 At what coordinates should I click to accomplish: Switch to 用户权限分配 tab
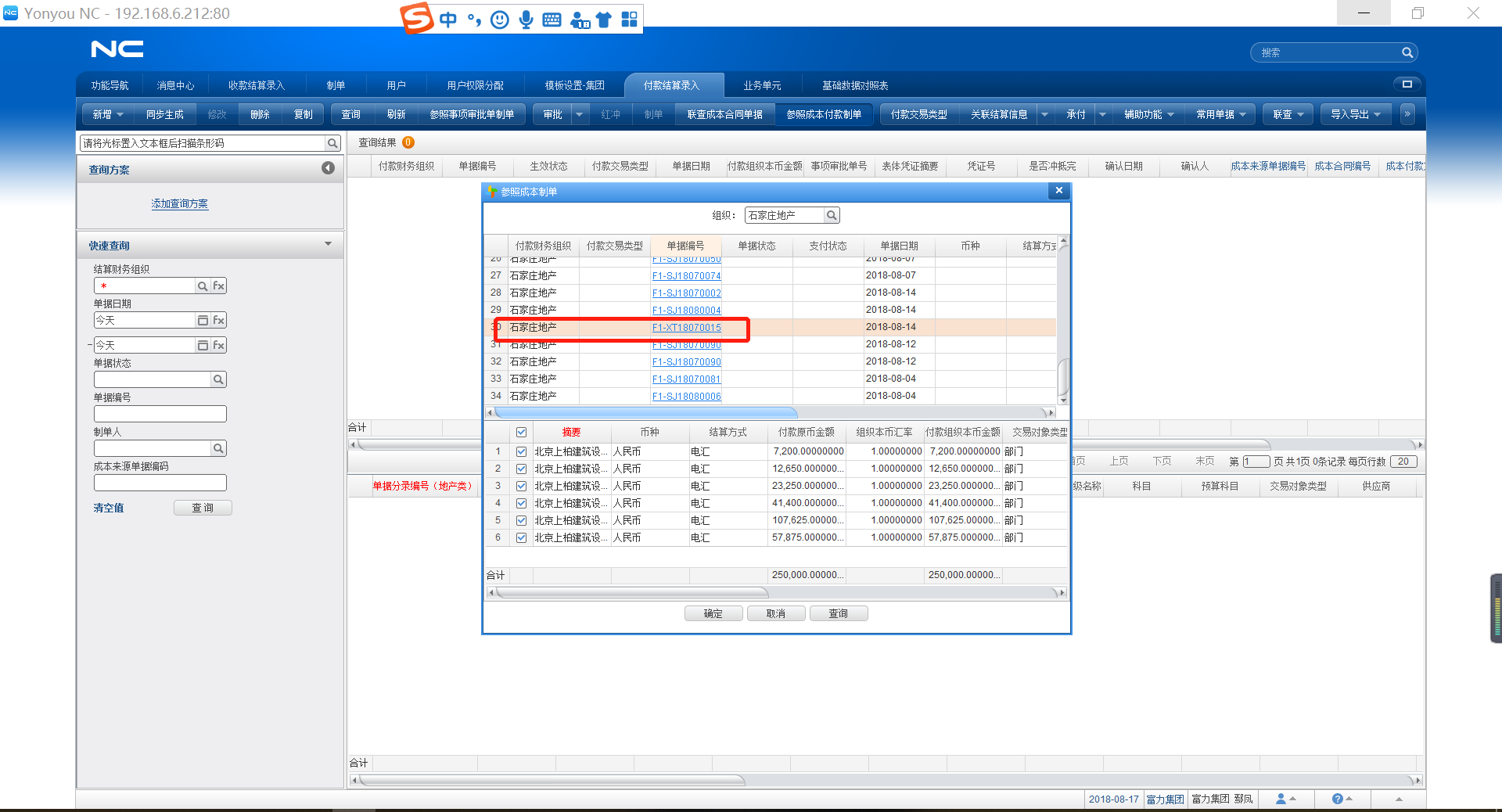click(x=475, y=85)
